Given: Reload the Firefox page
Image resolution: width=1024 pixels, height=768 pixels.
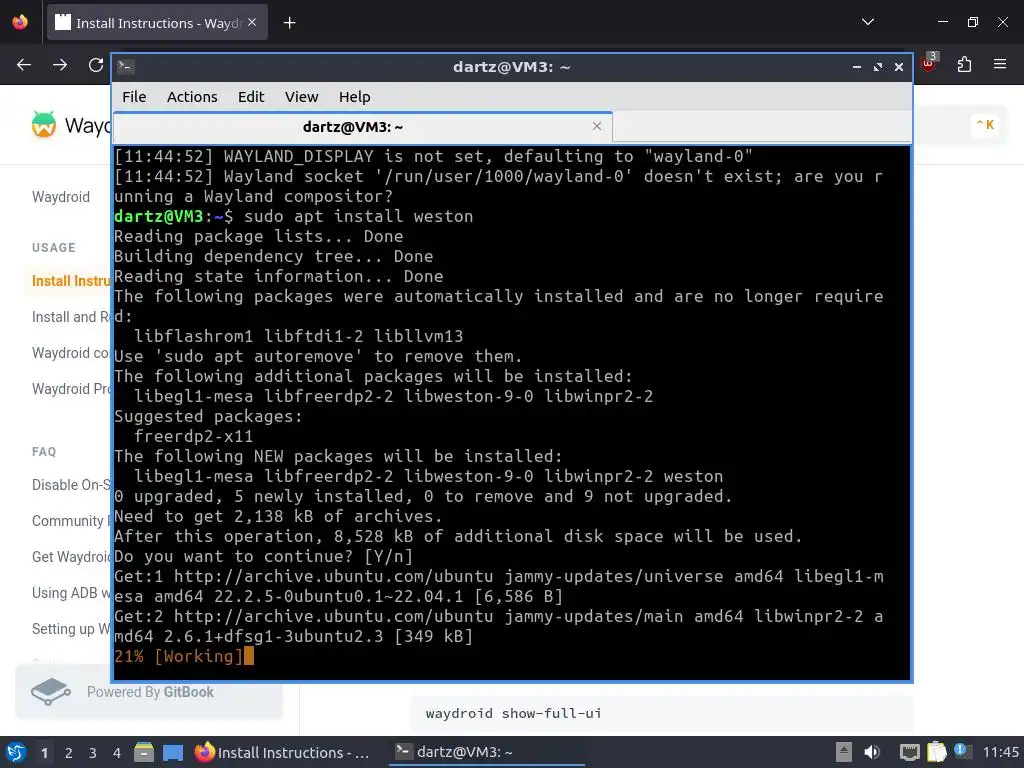Looking at the screenshot, I should coord(96,65).
